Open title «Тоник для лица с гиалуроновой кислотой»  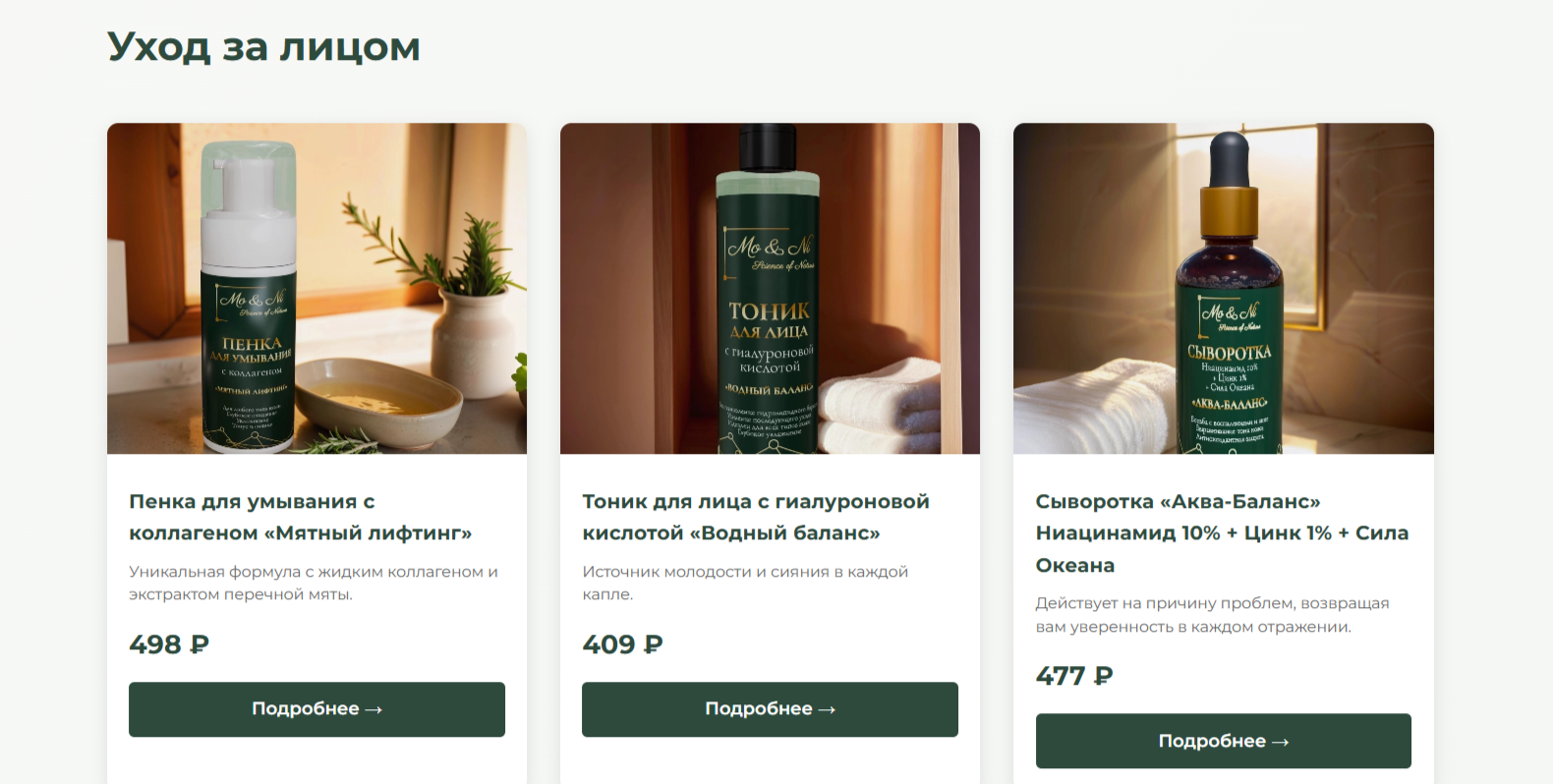coord(756,517)
